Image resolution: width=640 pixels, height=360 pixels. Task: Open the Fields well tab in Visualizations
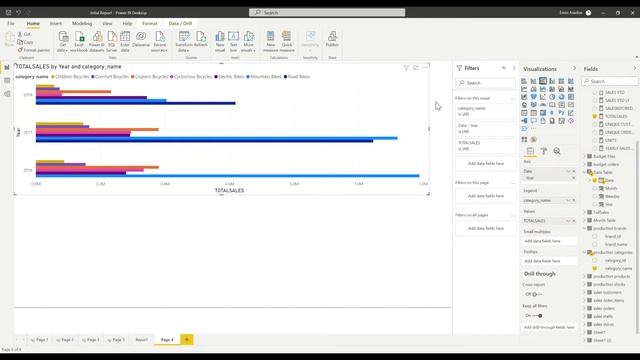click(530, 151)
